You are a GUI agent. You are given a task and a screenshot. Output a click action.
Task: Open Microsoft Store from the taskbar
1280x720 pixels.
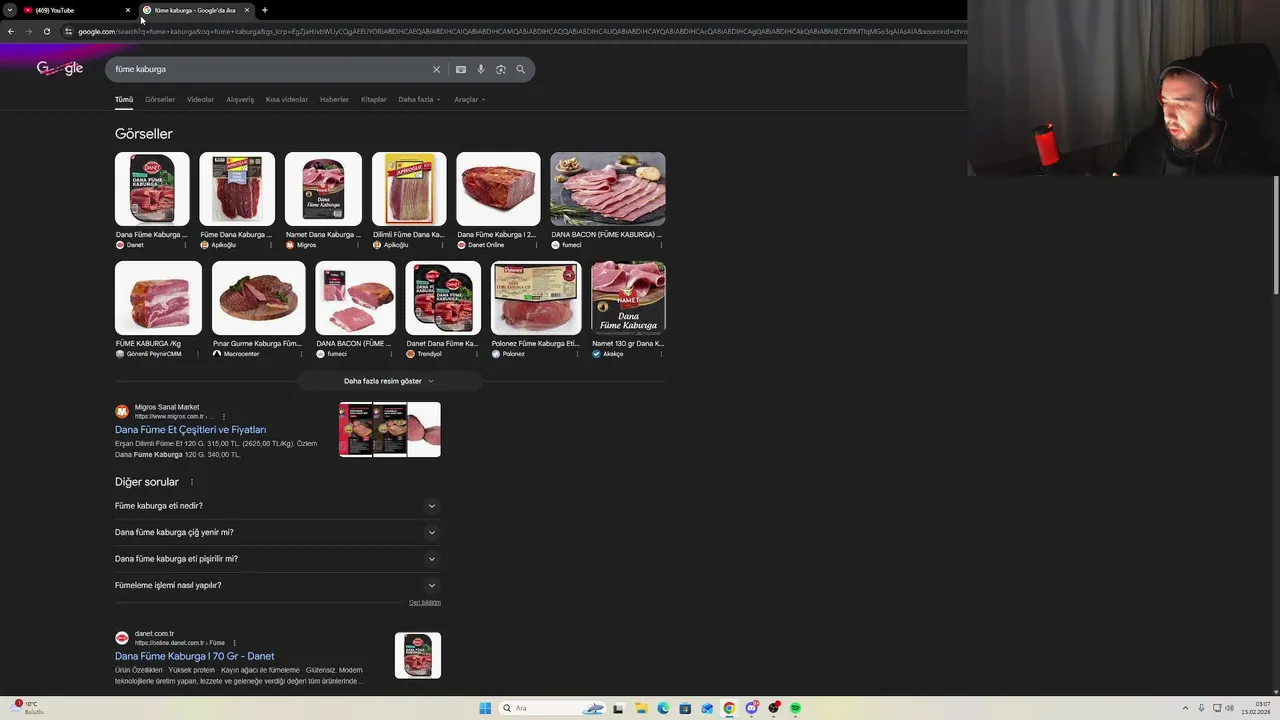coord(685,708)
